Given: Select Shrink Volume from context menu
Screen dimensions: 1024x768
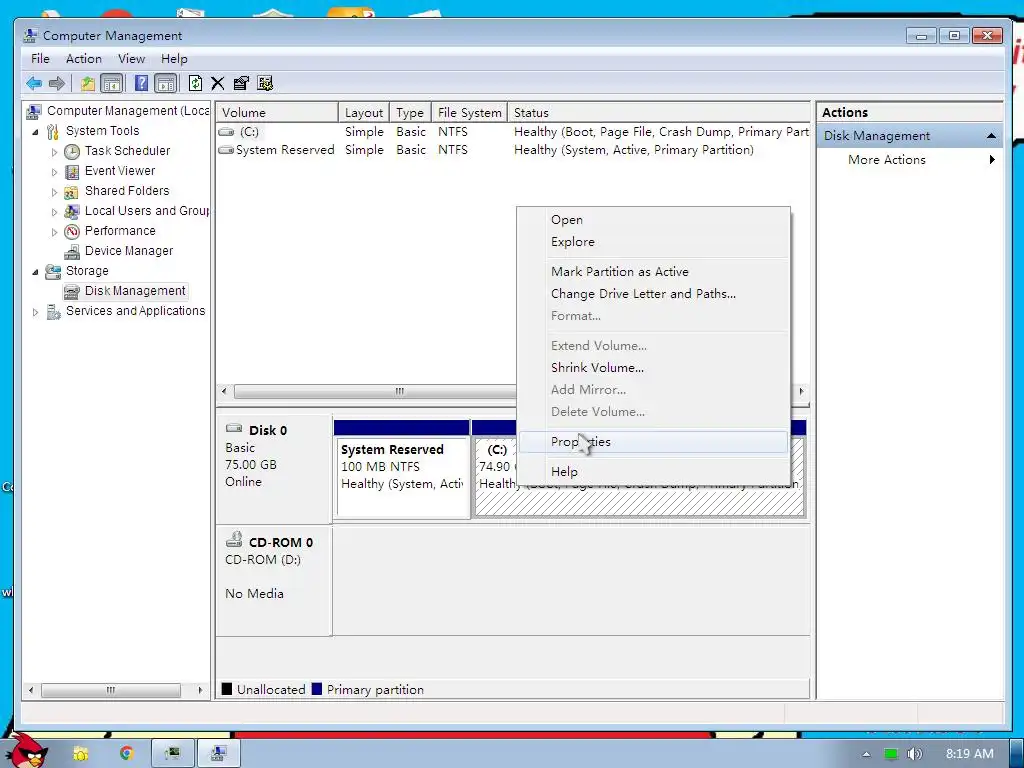Looking at the screenshot, I should click(x=653, y=368).
